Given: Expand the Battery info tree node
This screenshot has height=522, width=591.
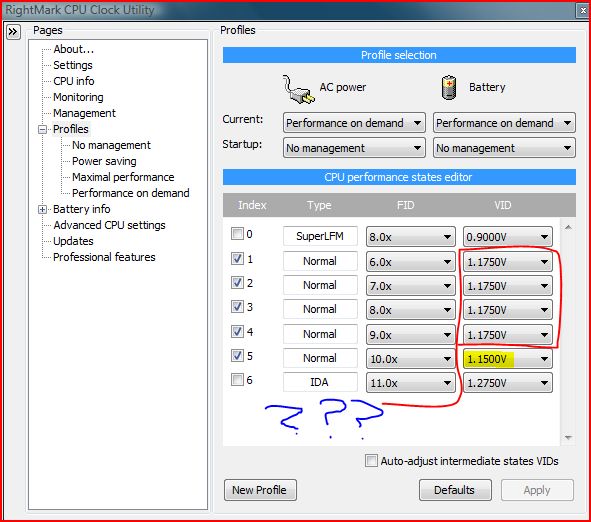Looking at the screenshot, I should pyautogui.click(x=43, y=210).
